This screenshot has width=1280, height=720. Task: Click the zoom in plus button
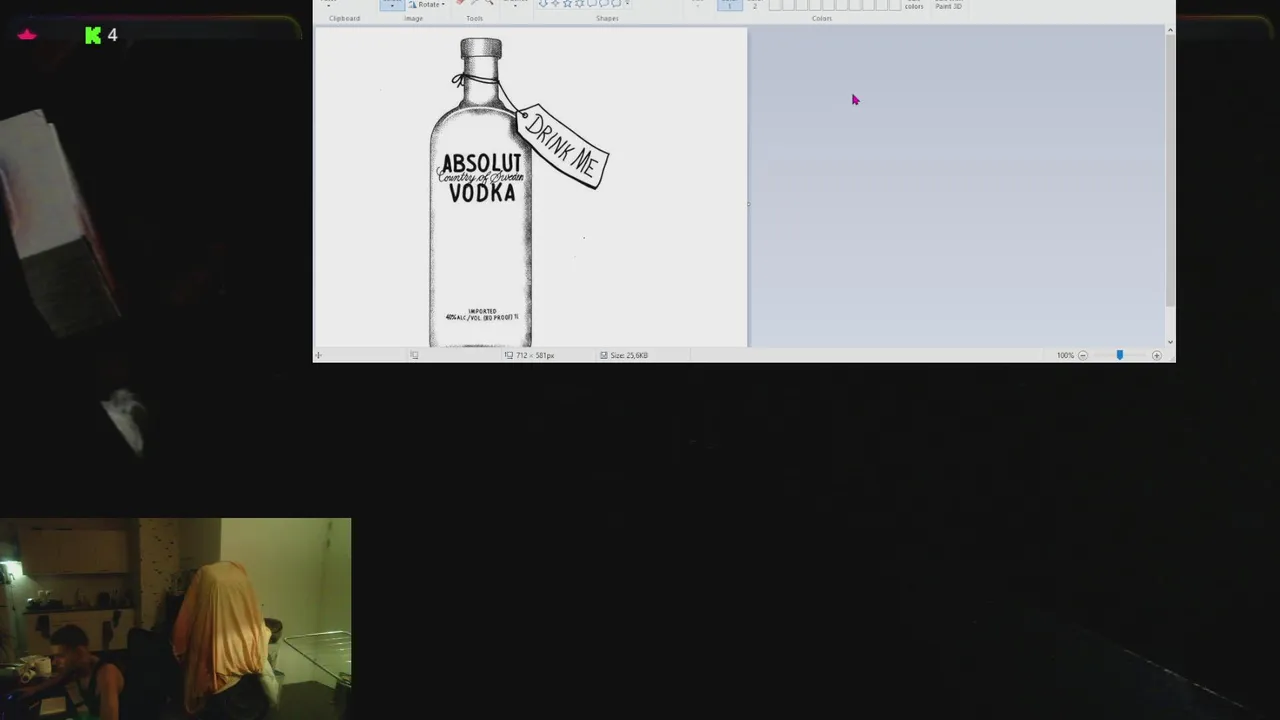click(1157, 355)
